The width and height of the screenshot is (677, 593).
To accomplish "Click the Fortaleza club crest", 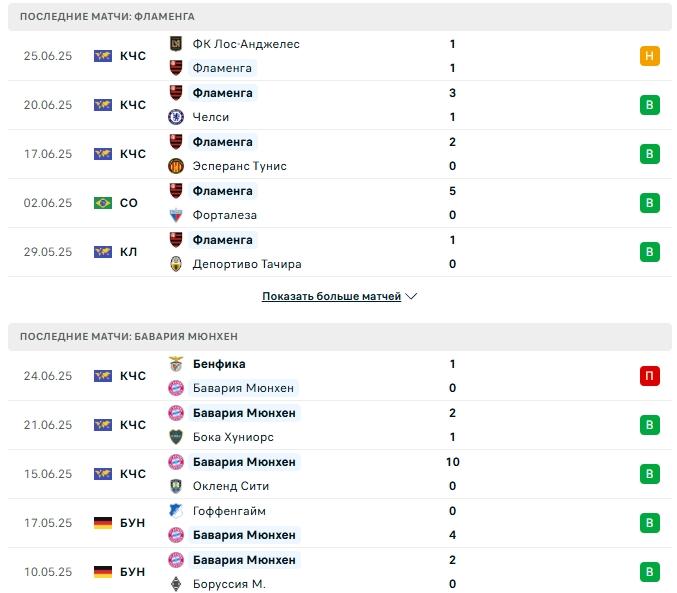I will pyautogui.click(x=176, y=215).
